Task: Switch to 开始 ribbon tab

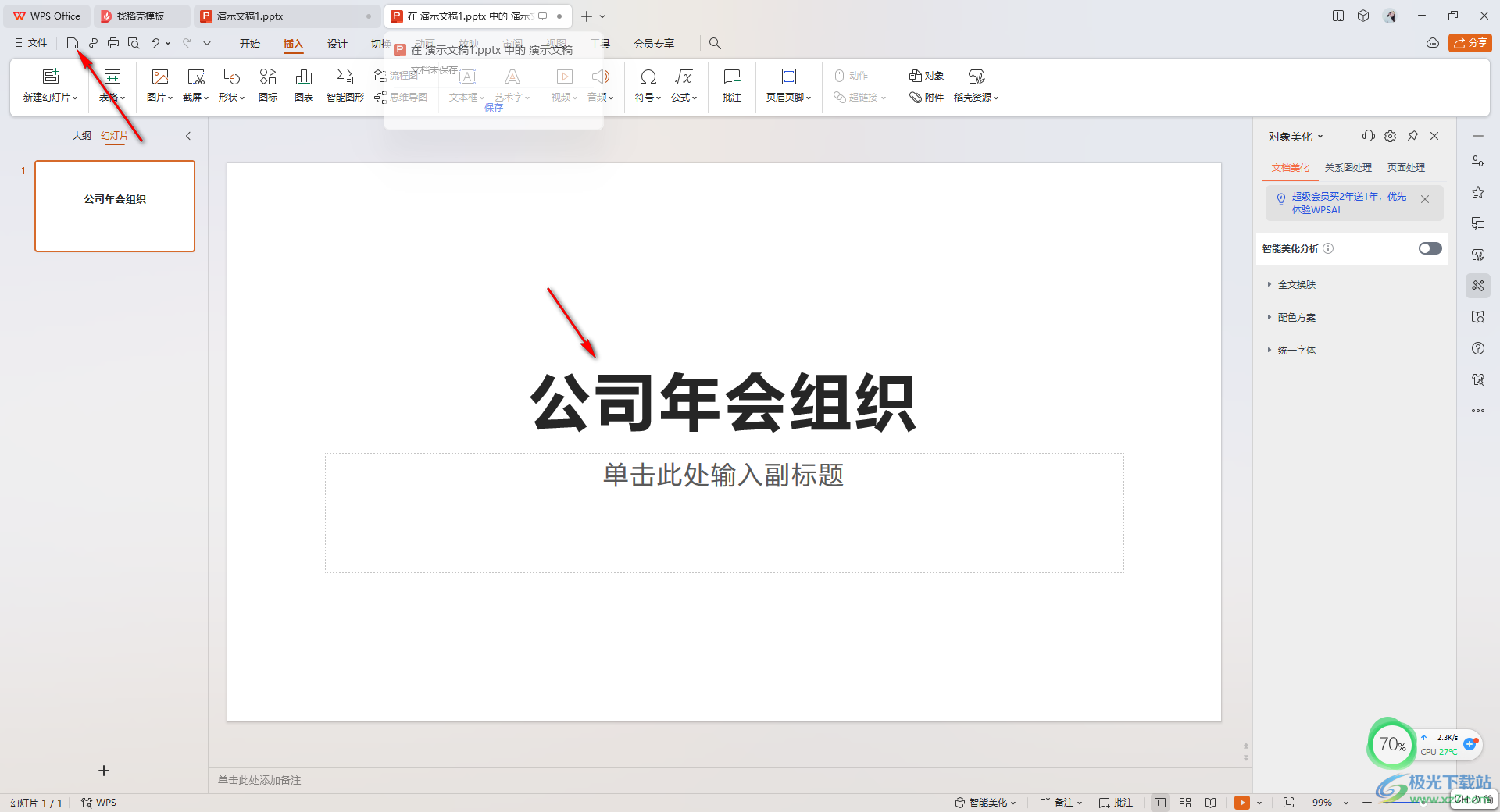Action: [250, 44]
